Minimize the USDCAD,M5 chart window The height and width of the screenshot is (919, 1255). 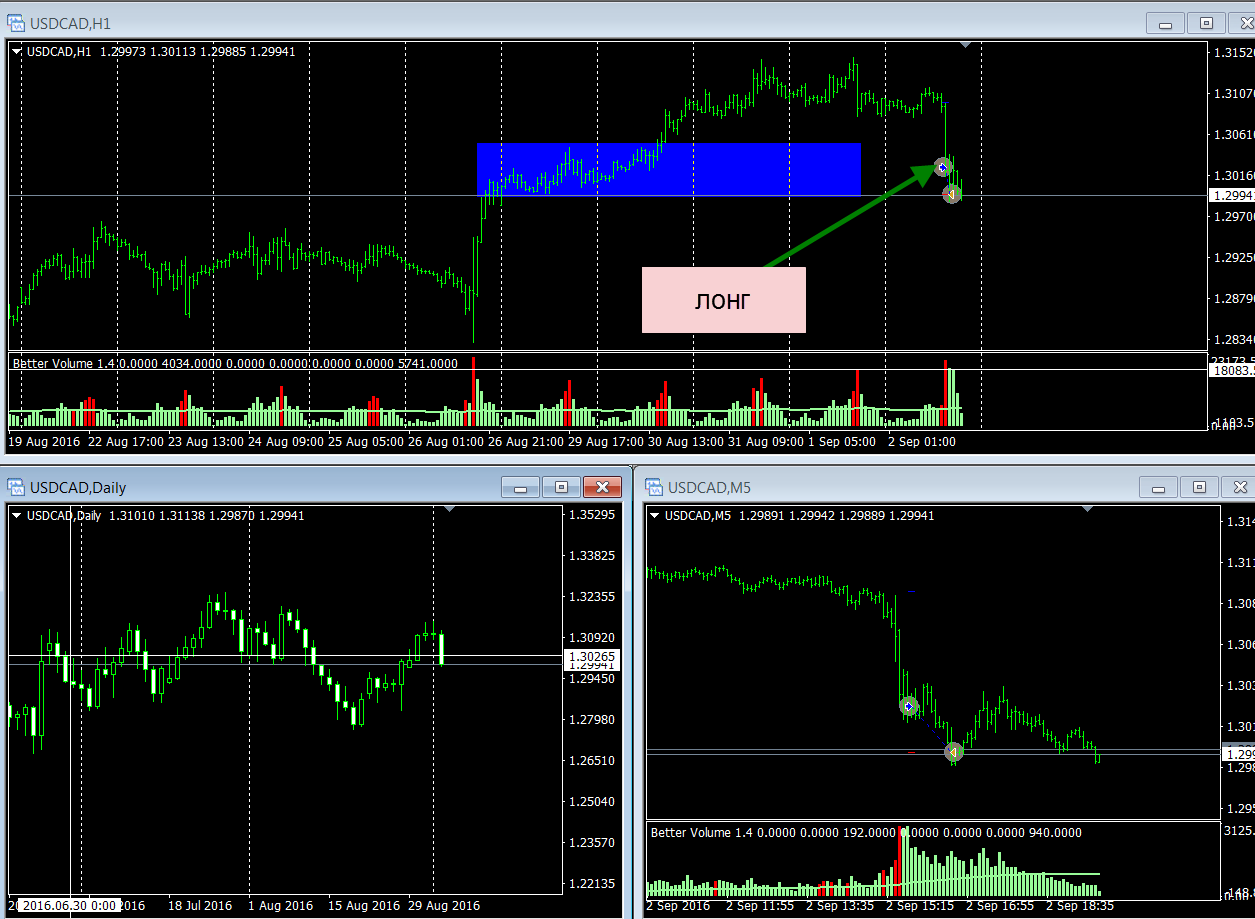pos(1158,487)
